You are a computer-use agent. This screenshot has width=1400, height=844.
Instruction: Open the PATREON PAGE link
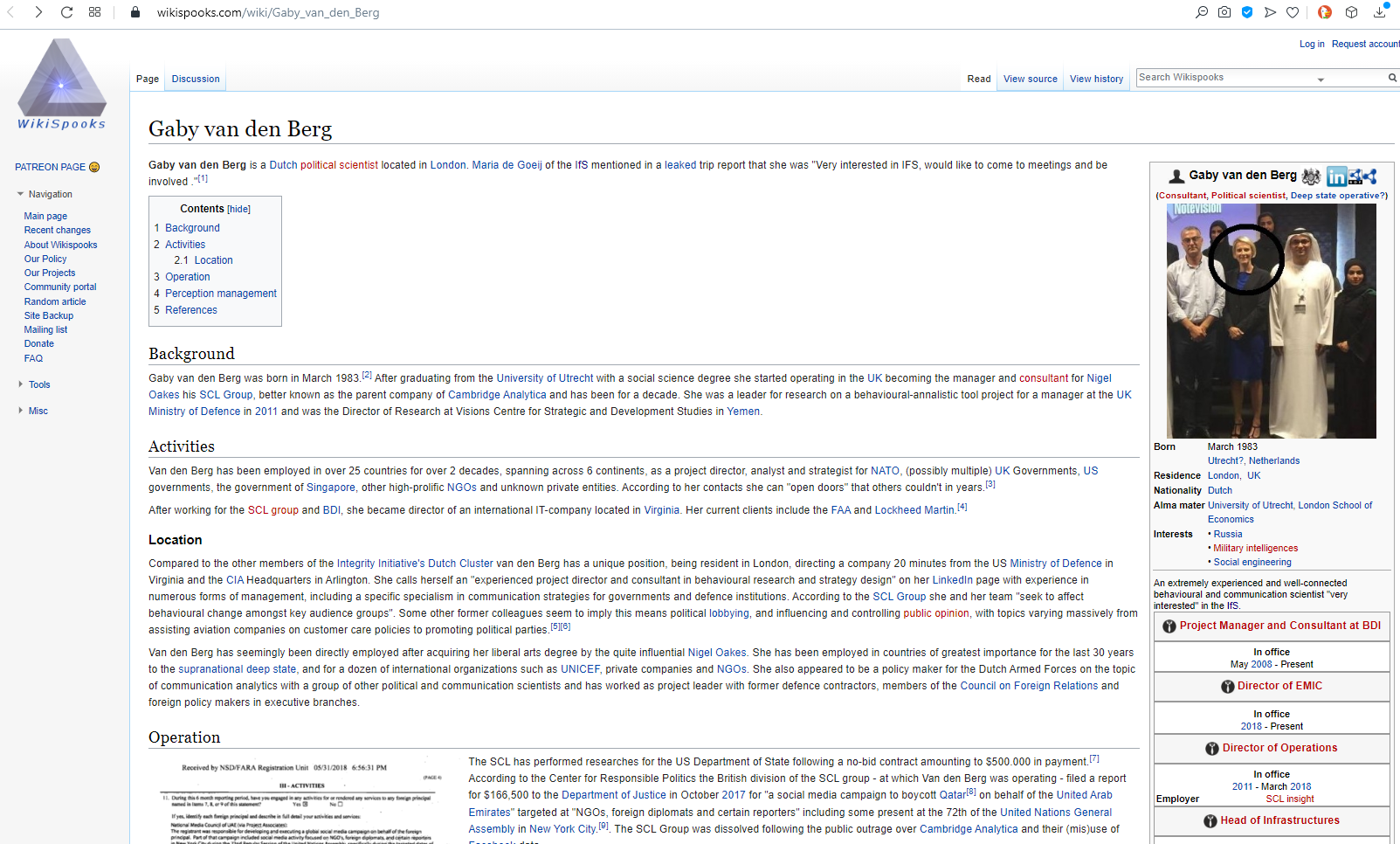click(51, 167)
